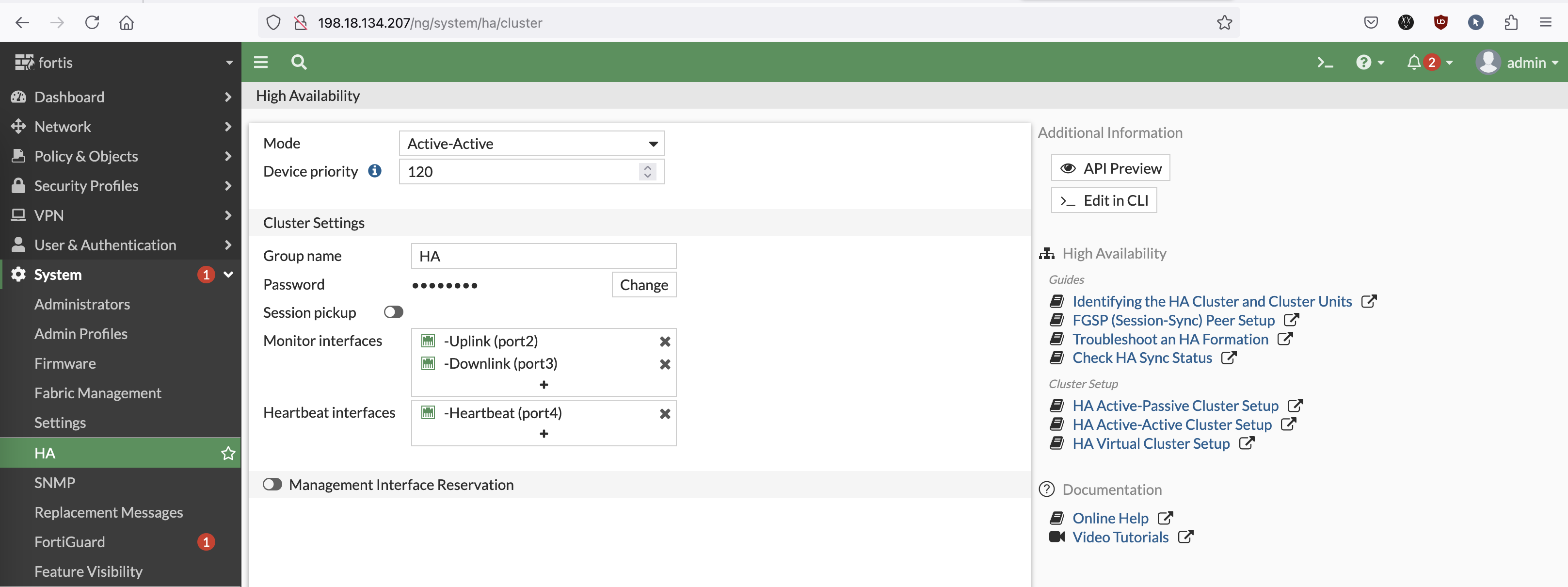The width and height of the screenshot is (1568, 587).
Task: Remove Uplink (port2) monitor interface
Action: [x=665, y=342]
